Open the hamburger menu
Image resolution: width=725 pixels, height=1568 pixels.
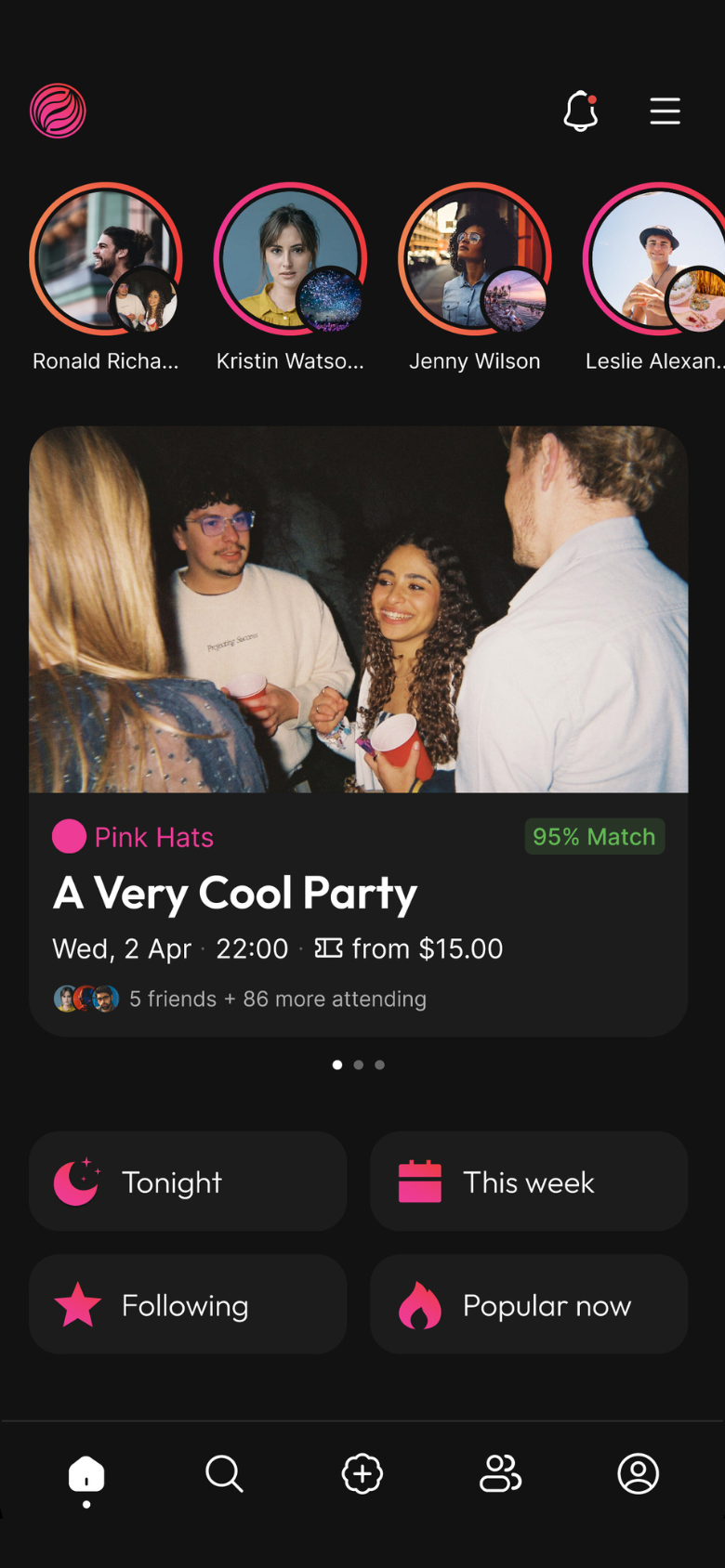click(x=665, y=111)
